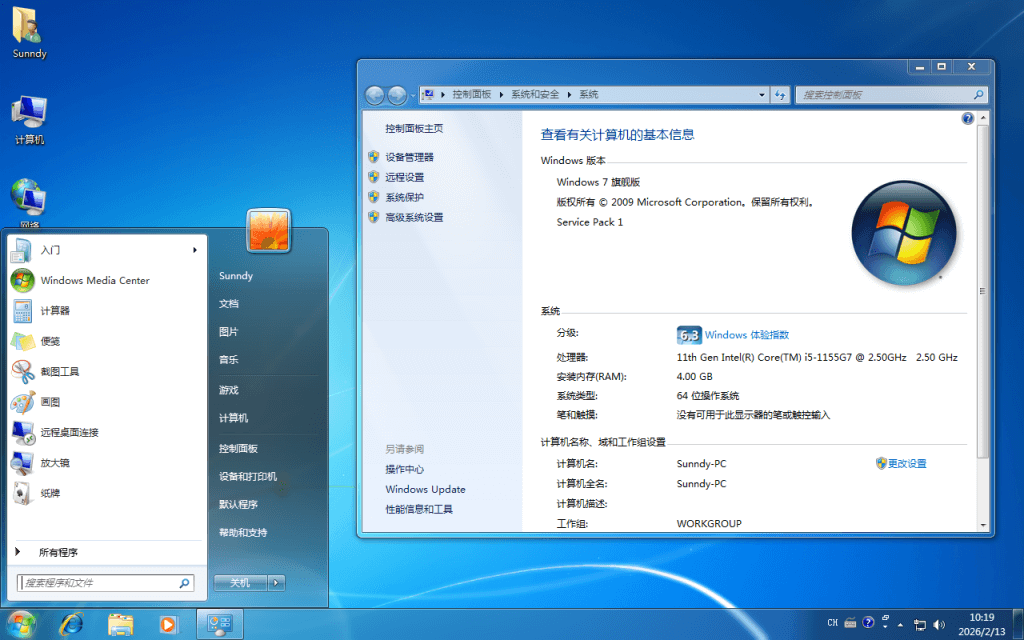Expand the arrow after 系统和安全 in address bar
The image size is (1024, 640).
click(569, 95)
